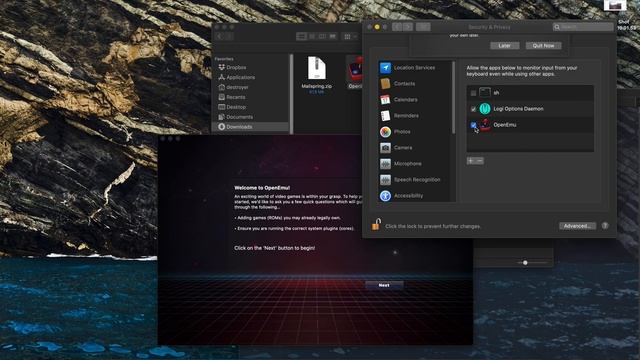The image size is (640, 360).
Task: Add an app with the plus button
Action: pos(471,161)
